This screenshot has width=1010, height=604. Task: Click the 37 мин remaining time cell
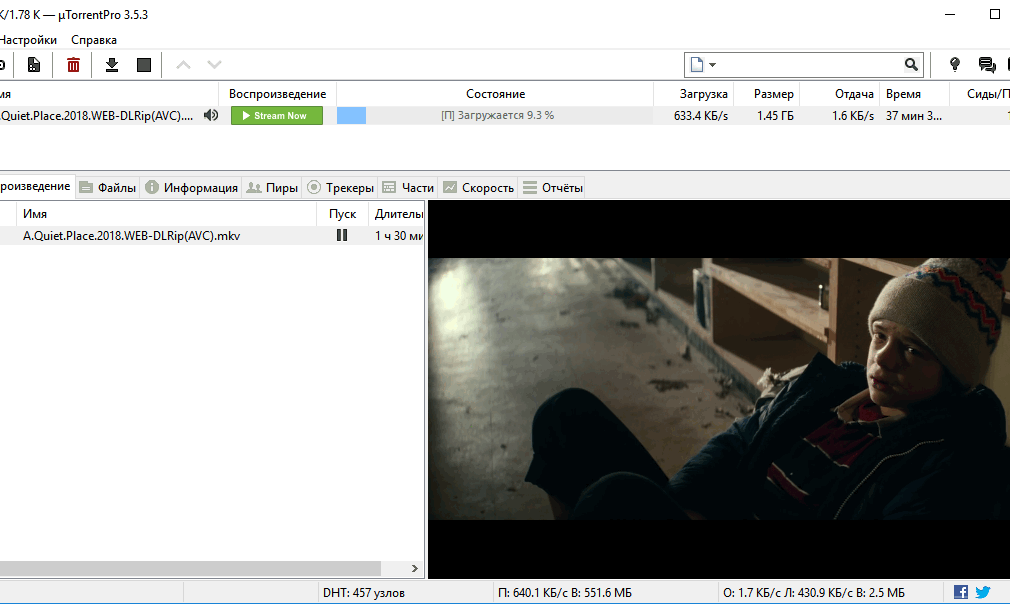click(x=913, y=116)
